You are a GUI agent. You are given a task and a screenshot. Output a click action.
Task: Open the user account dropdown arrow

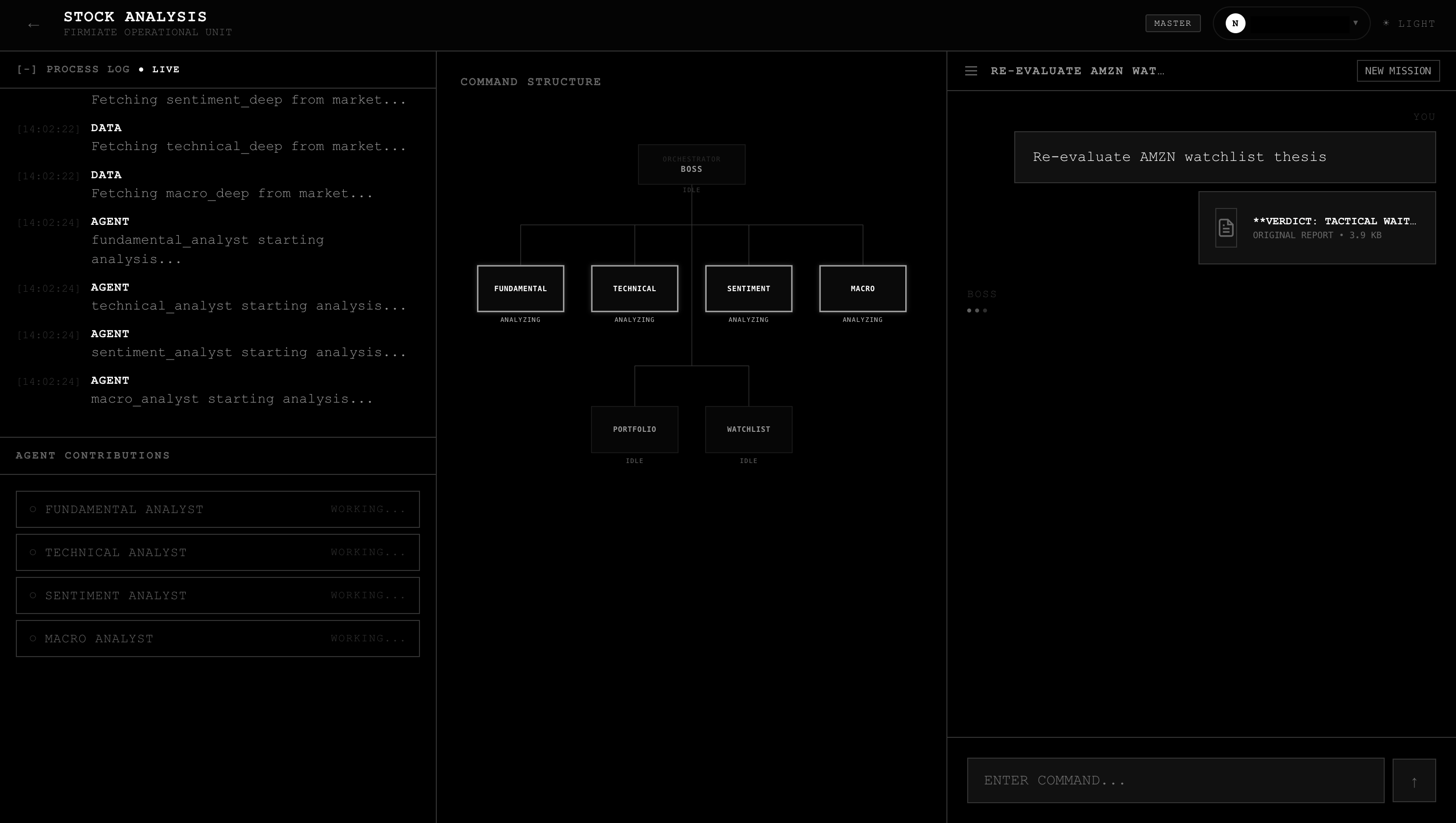point(1355,23)
